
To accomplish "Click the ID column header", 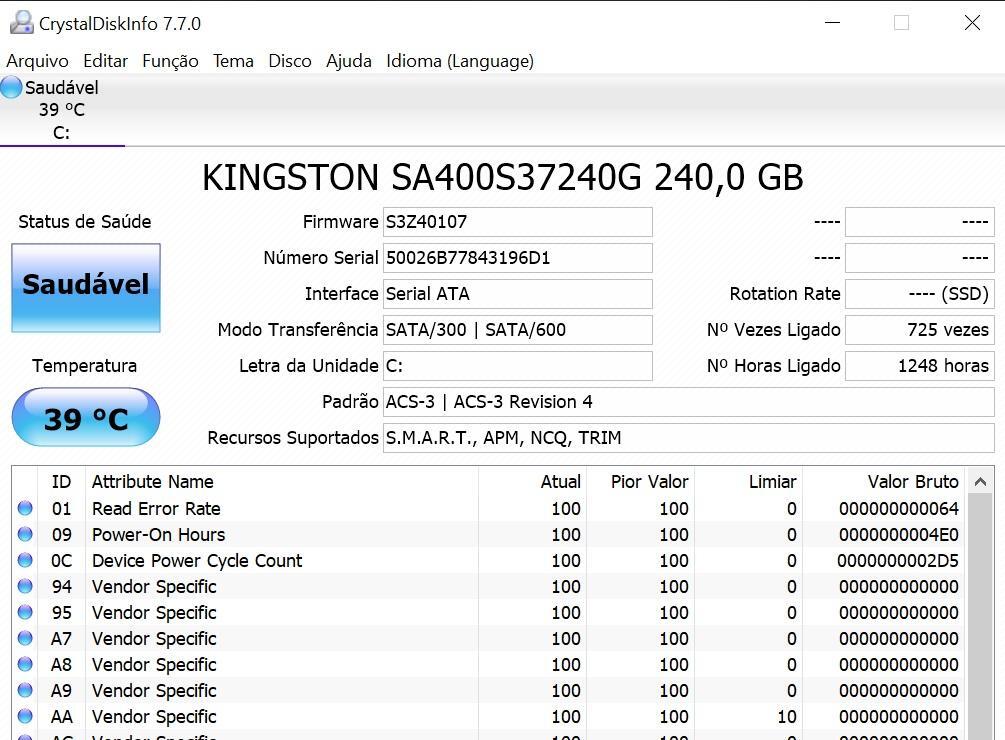I will click(62, 481).
